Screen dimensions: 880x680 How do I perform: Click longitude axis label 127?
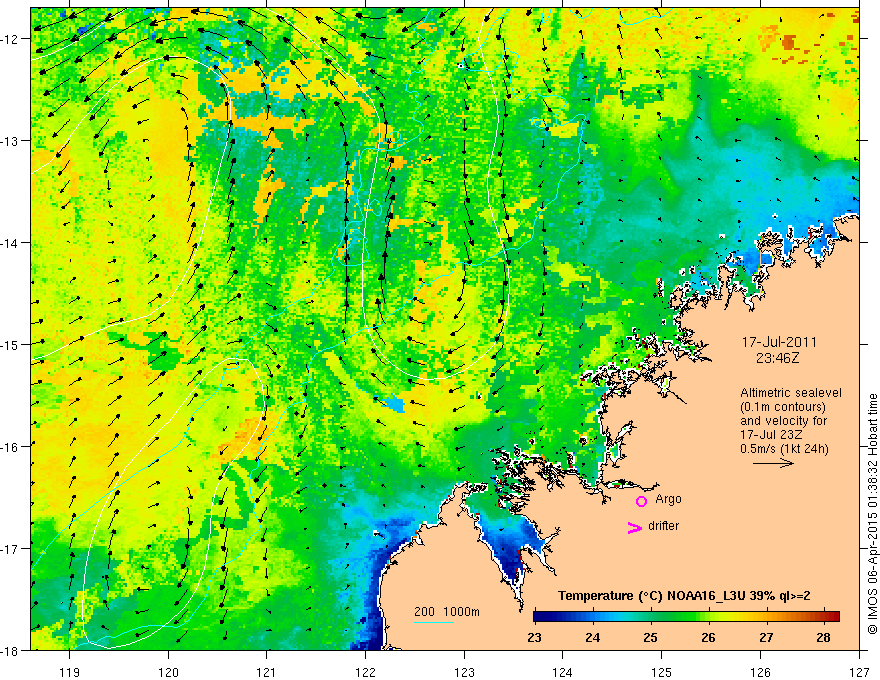pyautogui.click(x=859, y=672)
